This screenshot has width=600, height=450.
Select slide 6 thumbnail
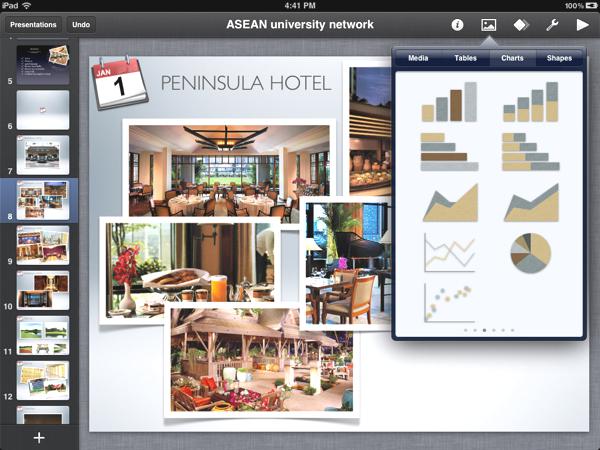click(x=43, y=110)
